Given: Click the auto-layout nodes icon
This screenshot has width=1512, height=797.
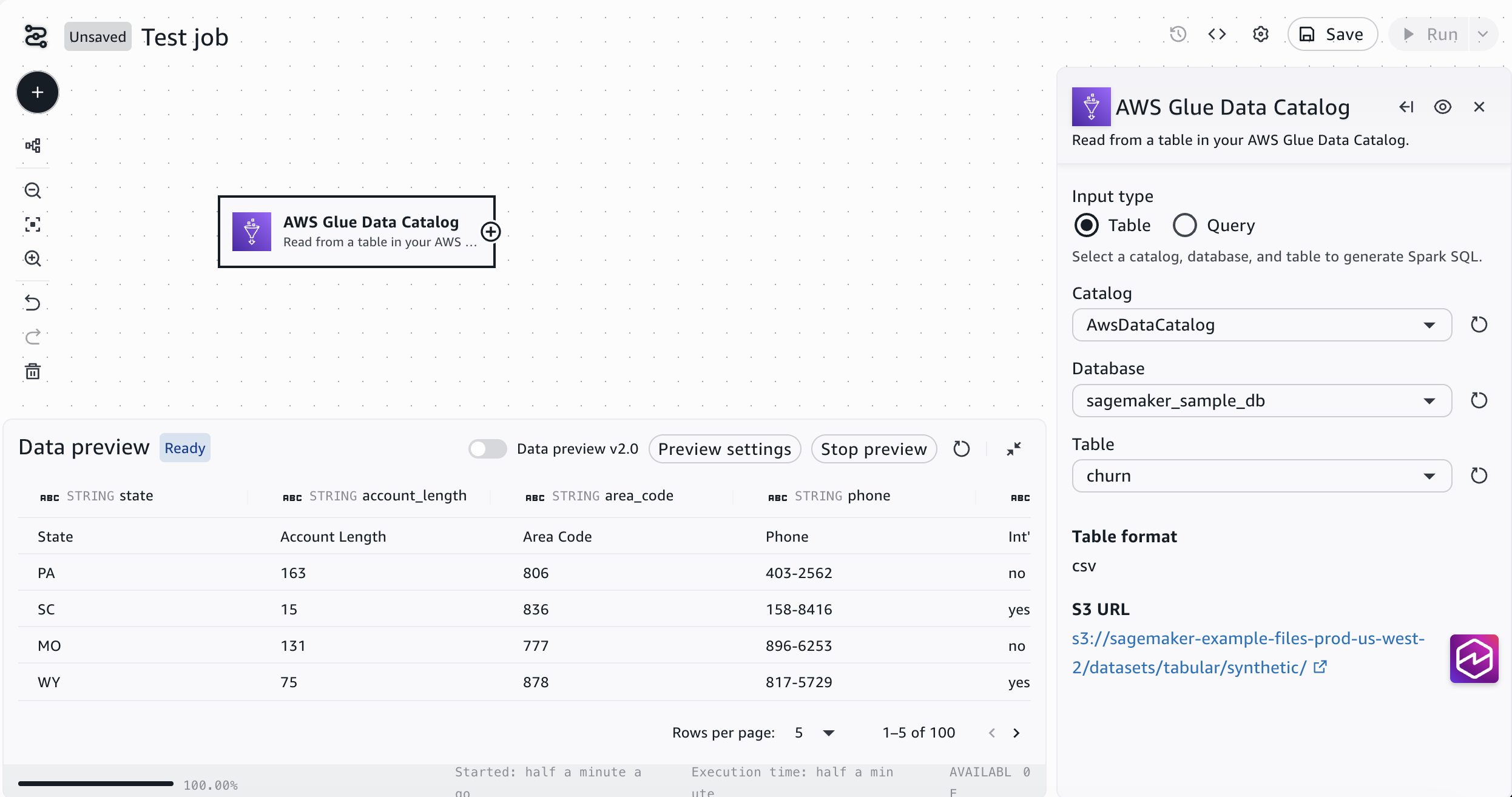Looking at the screenshot, I should [33, 146].
